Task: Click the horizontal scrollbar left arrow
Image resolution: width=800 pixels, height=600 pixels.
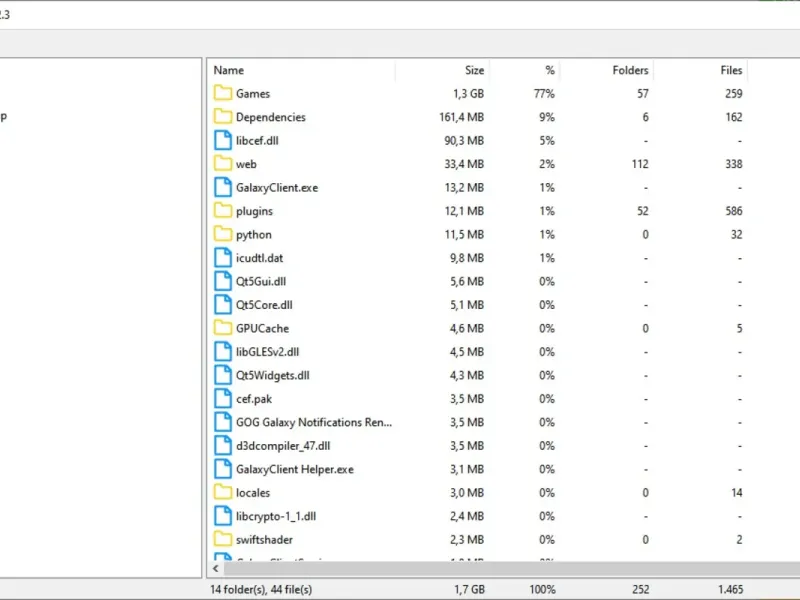Action: [216, 568]
